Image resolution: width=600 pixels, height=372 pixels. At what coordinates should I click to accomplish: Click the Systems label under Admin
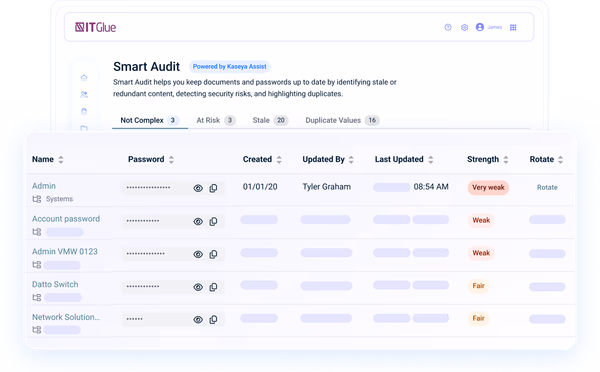[x=59, y=199]
